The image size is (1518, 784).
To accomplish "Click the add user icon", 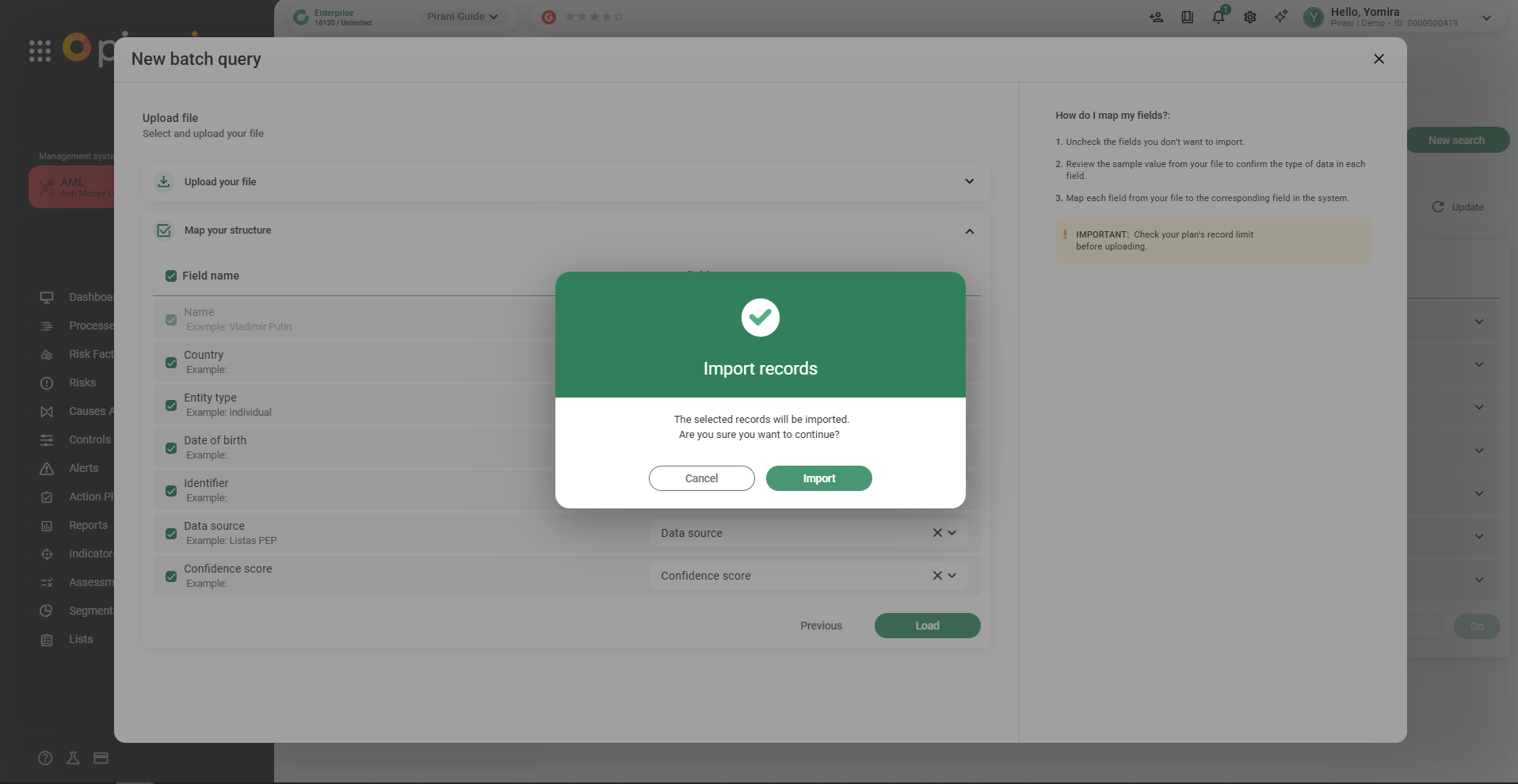I will pos(1156,17).
